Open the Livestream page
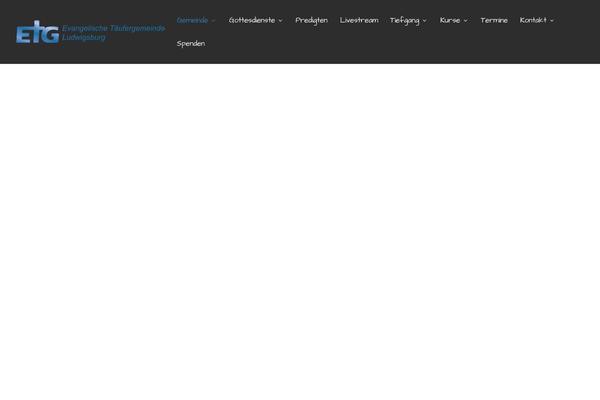The height and width of the screenshot is (400, 600). pos(359,20)
